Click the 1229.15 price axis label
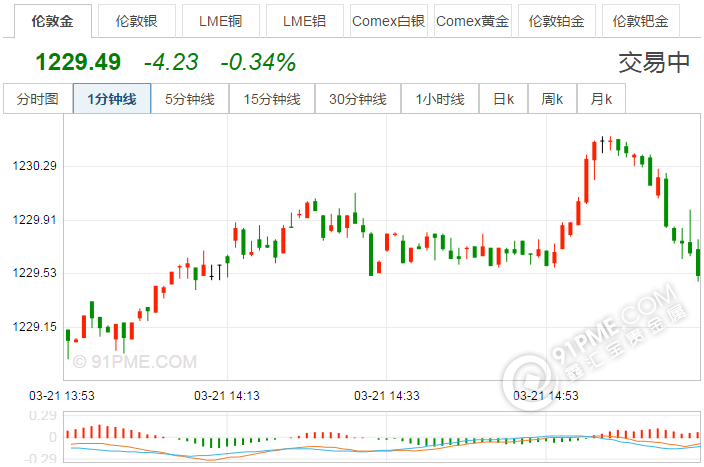The image size is (704, 467). tap(35, 327)
